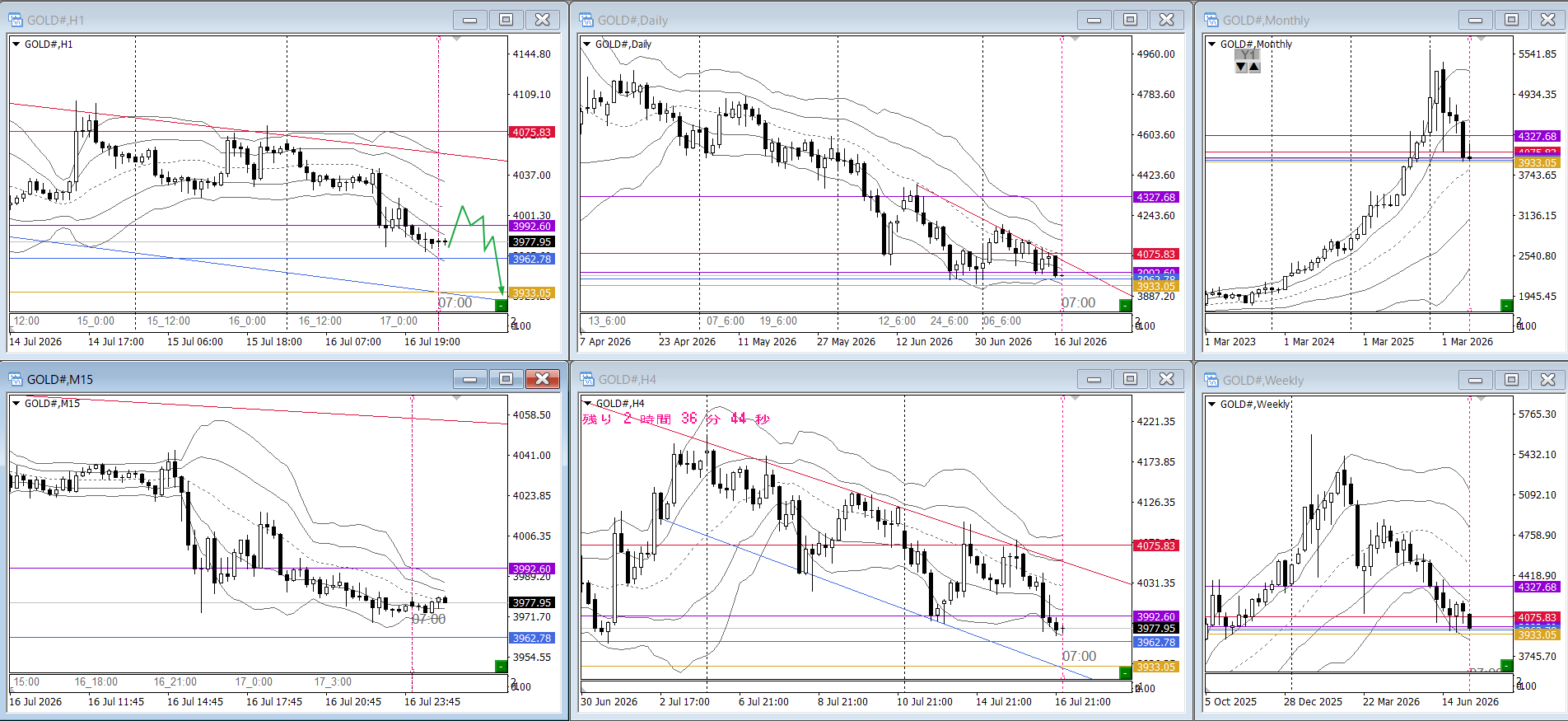The height and width of the screenshot is (721, 1568).
Task: Open the GOLD#,Weekly chart label dropdown triangle
Action: [x=1212, y=405]
